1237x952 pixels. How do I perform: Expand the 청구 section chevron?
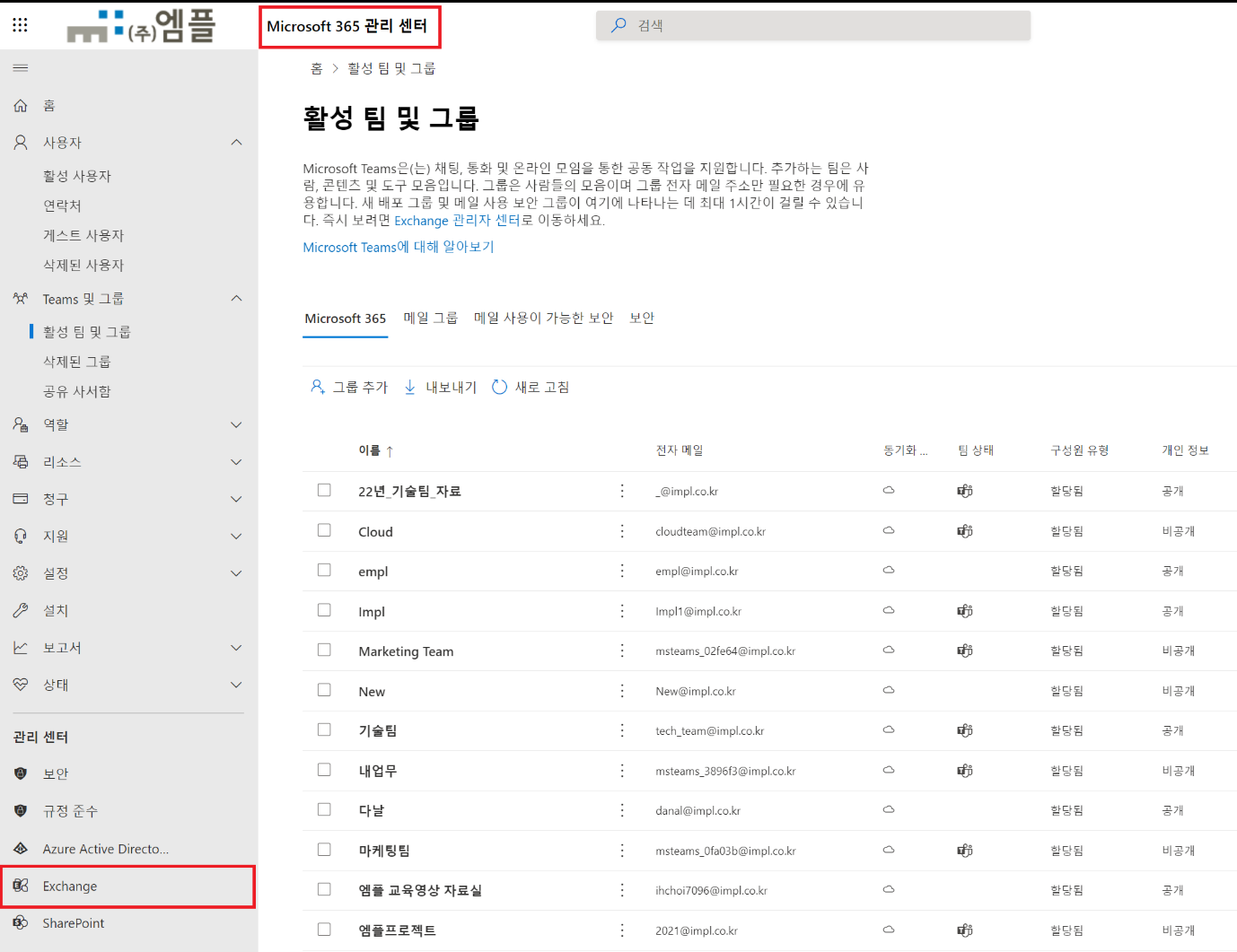tap(236, 500)
